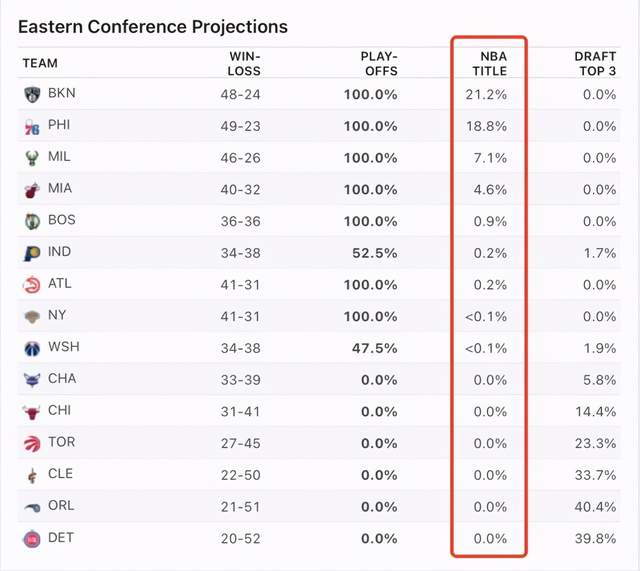Click the NBA TITLE column header
This screenshot has height=571, width=640.
pos(489,63)
